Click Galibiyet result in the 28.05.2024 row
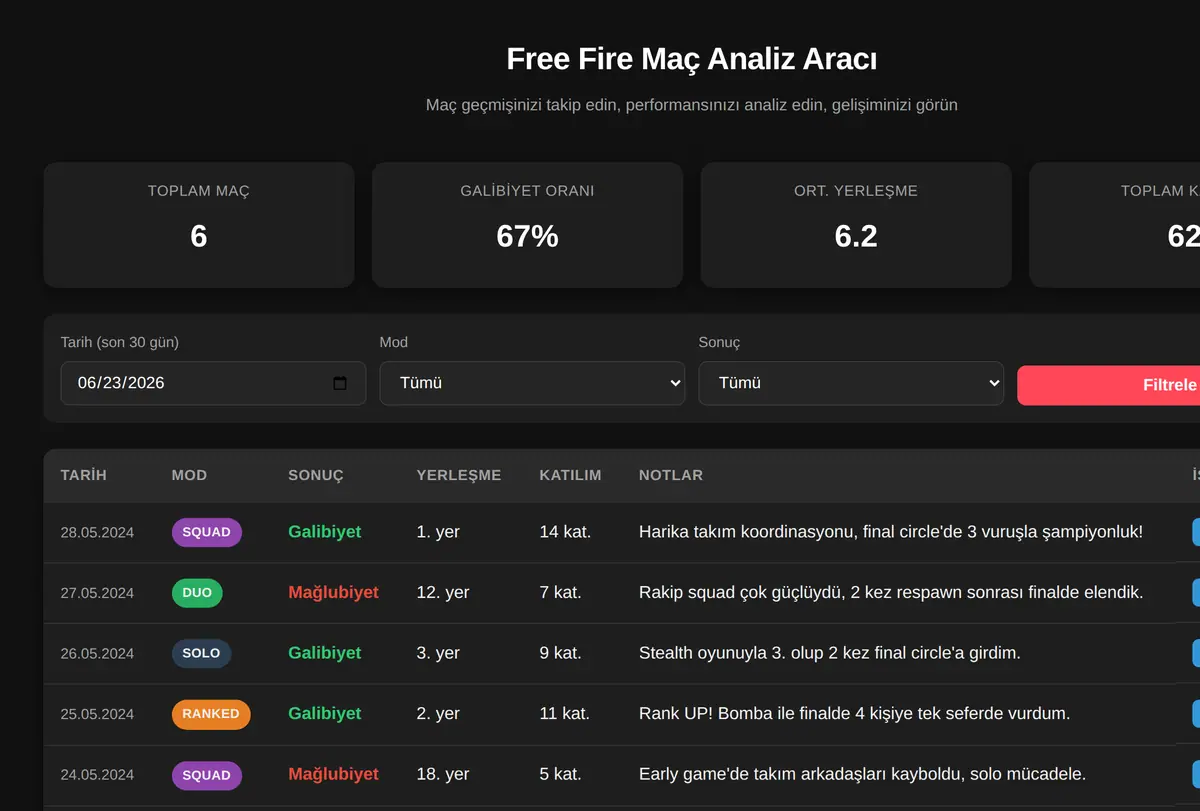The width and height of the screenshot is (1200, 811). pos(325,532)
